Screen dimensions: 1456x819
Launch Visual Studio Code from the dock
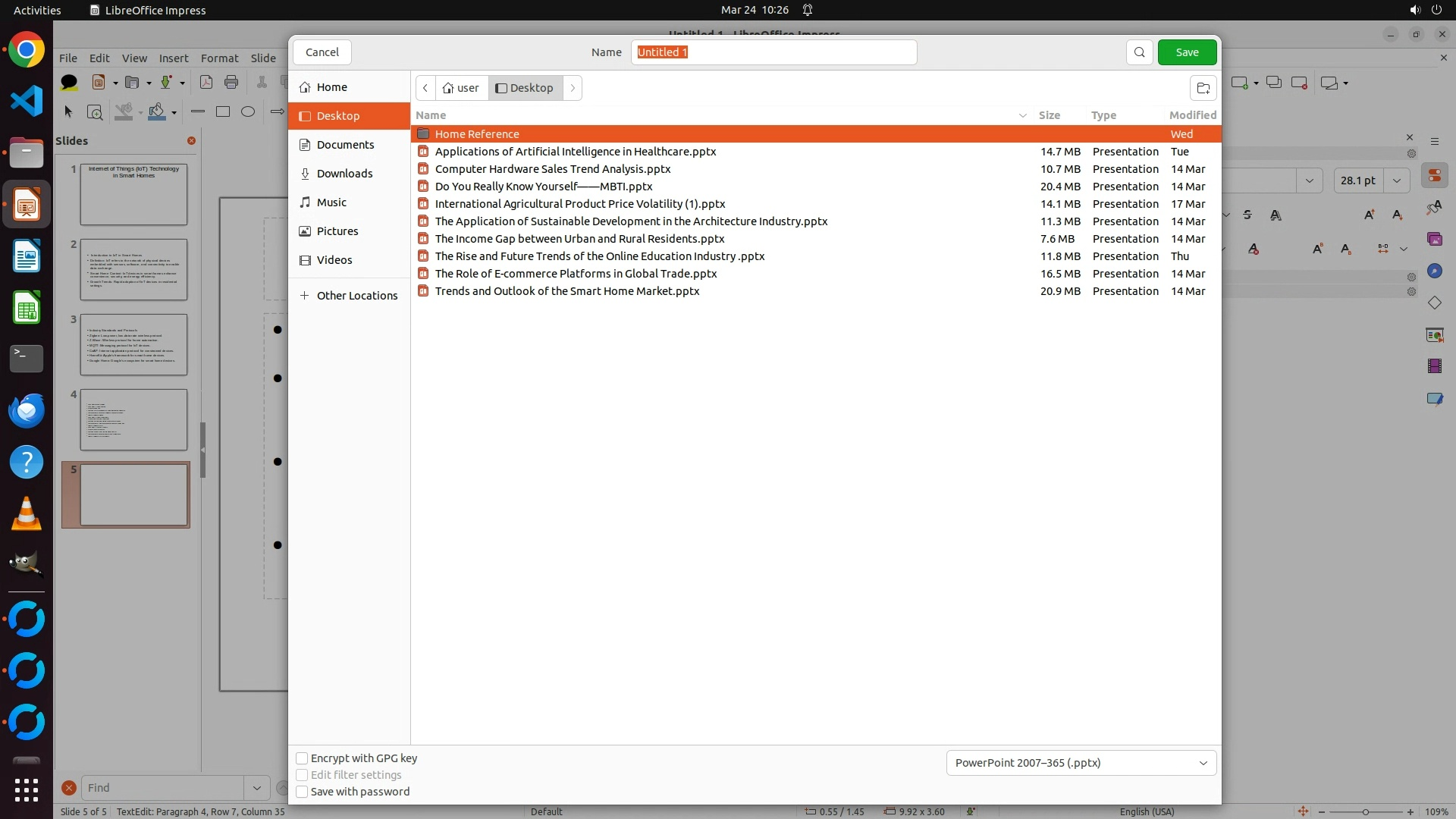pyautogui.click(x=27, y=101)
